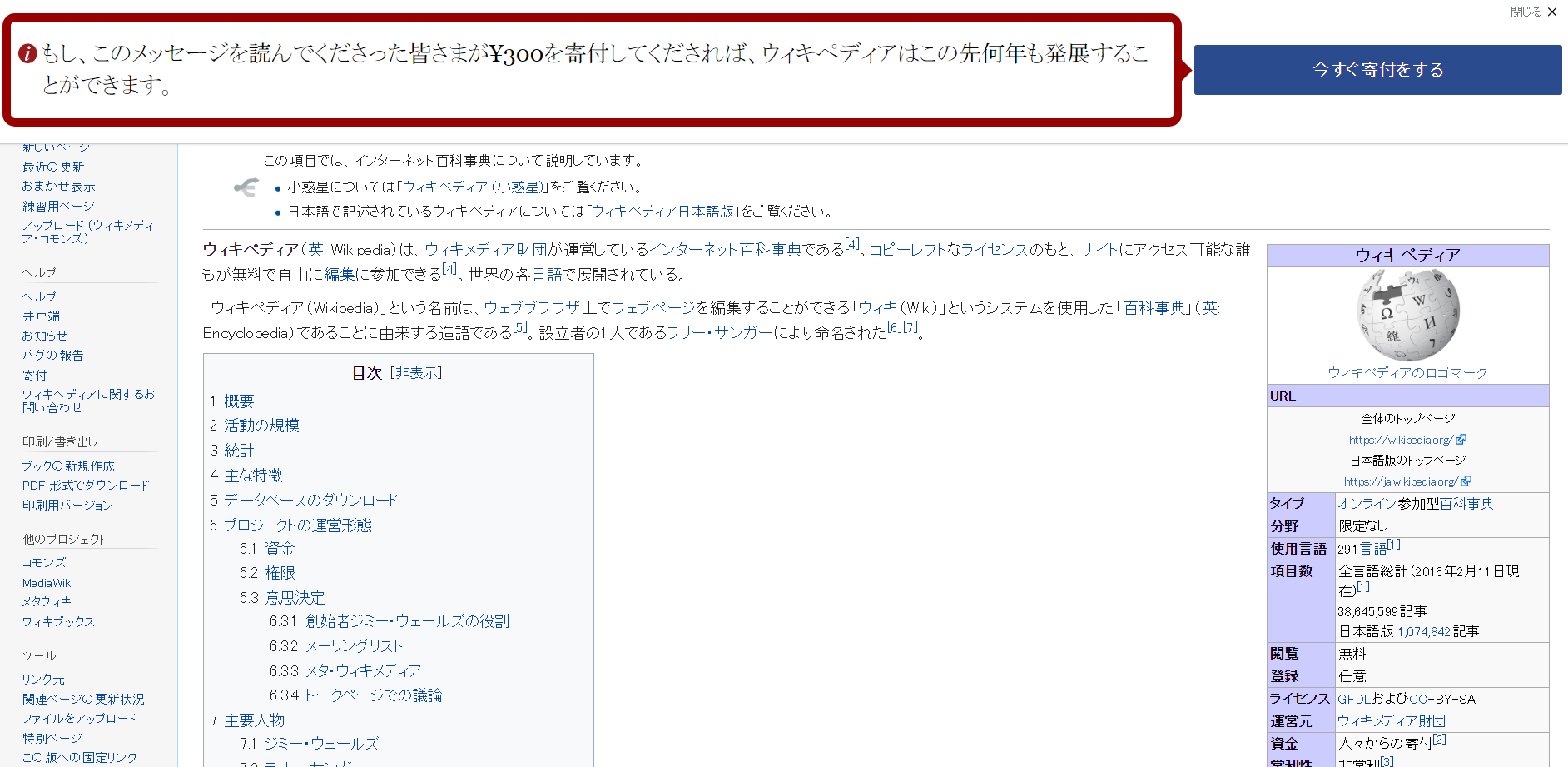The height and width of the screenshot is (767, 1568).
Task: Open ウィキブックス project link
Action: [x=58, y=621]
